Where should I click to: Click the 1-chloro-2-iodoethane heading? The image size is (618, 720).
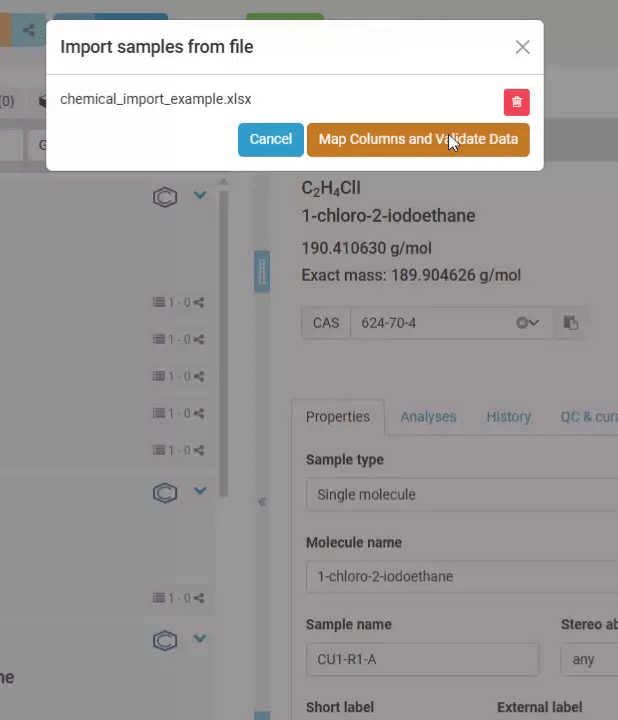click(388, 215)
